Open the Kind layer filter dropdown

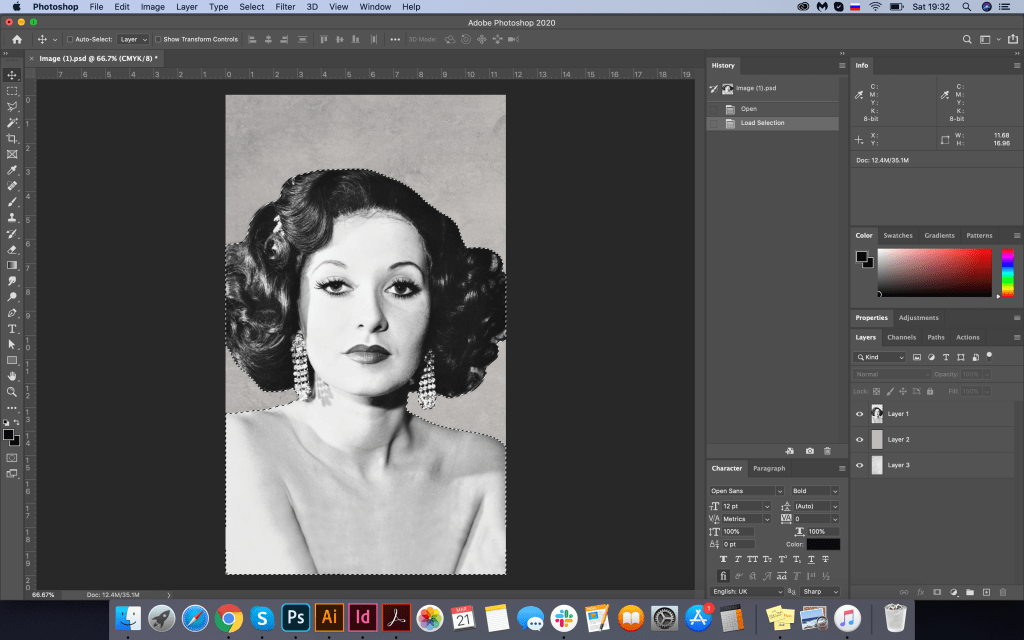(x=880, y=357)
